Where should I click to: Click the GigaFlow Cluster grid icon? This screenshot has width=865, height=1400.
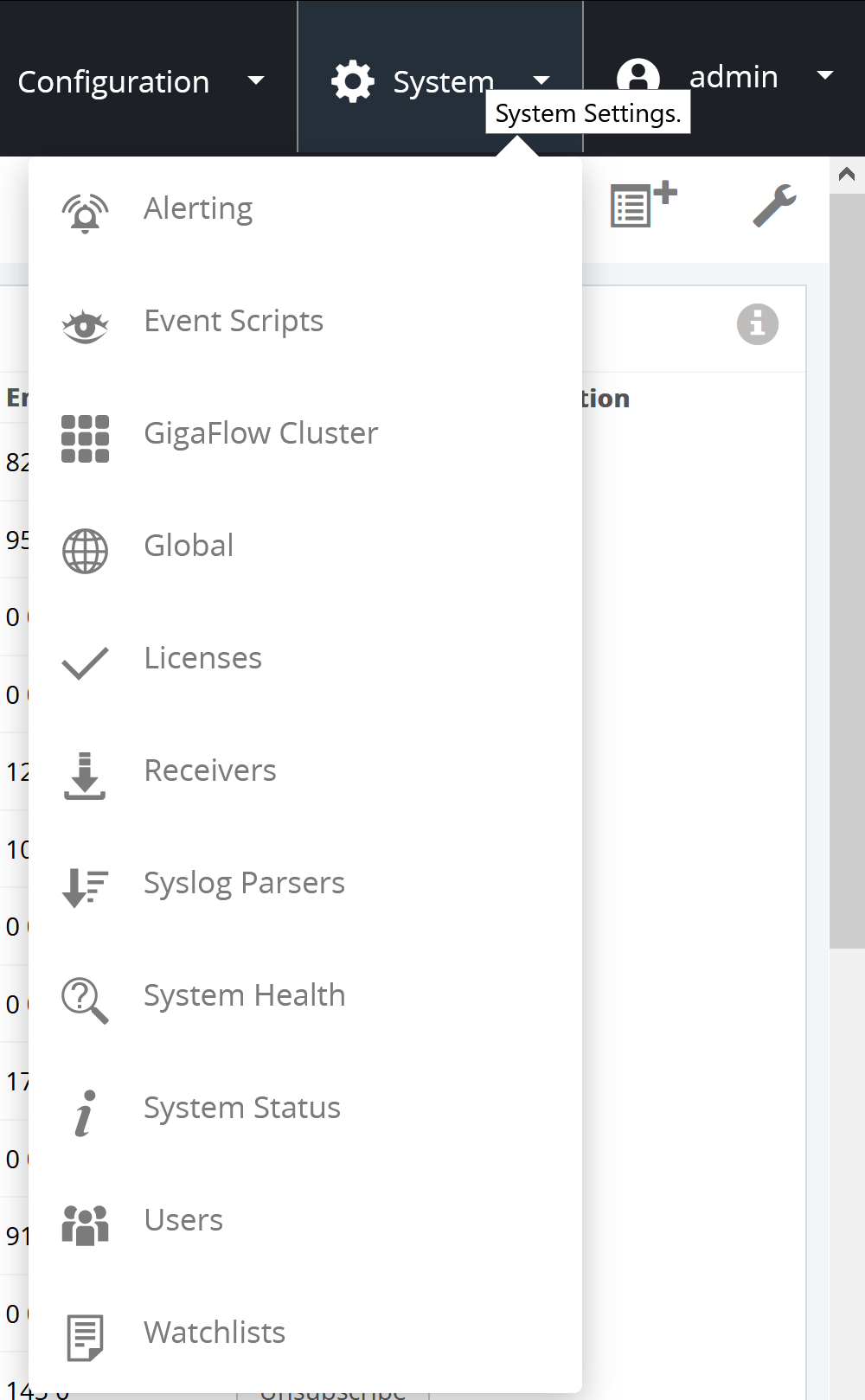85,438
